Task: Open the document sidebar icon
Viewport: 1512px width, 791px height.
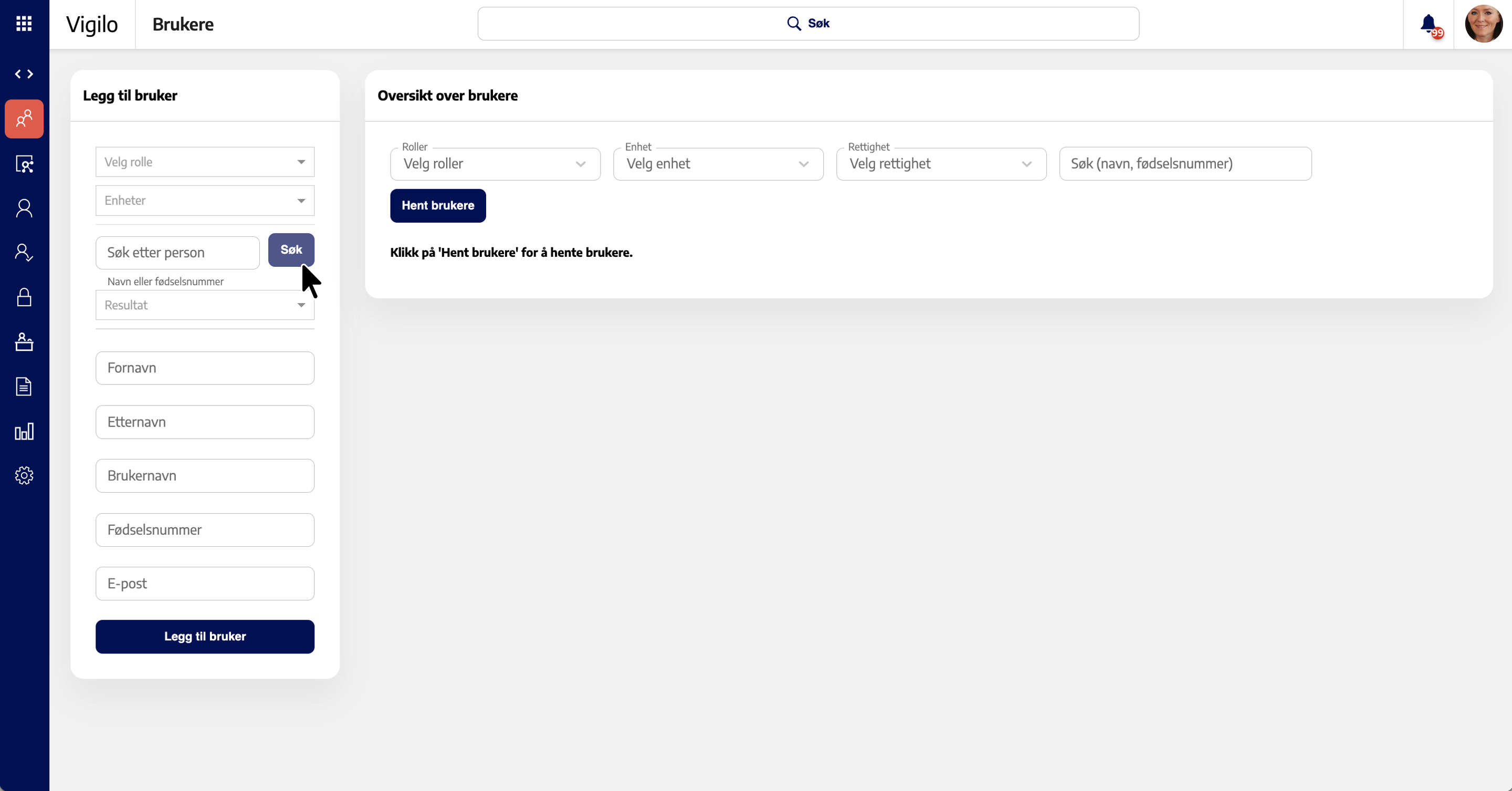Action: [x=24, y=387]
